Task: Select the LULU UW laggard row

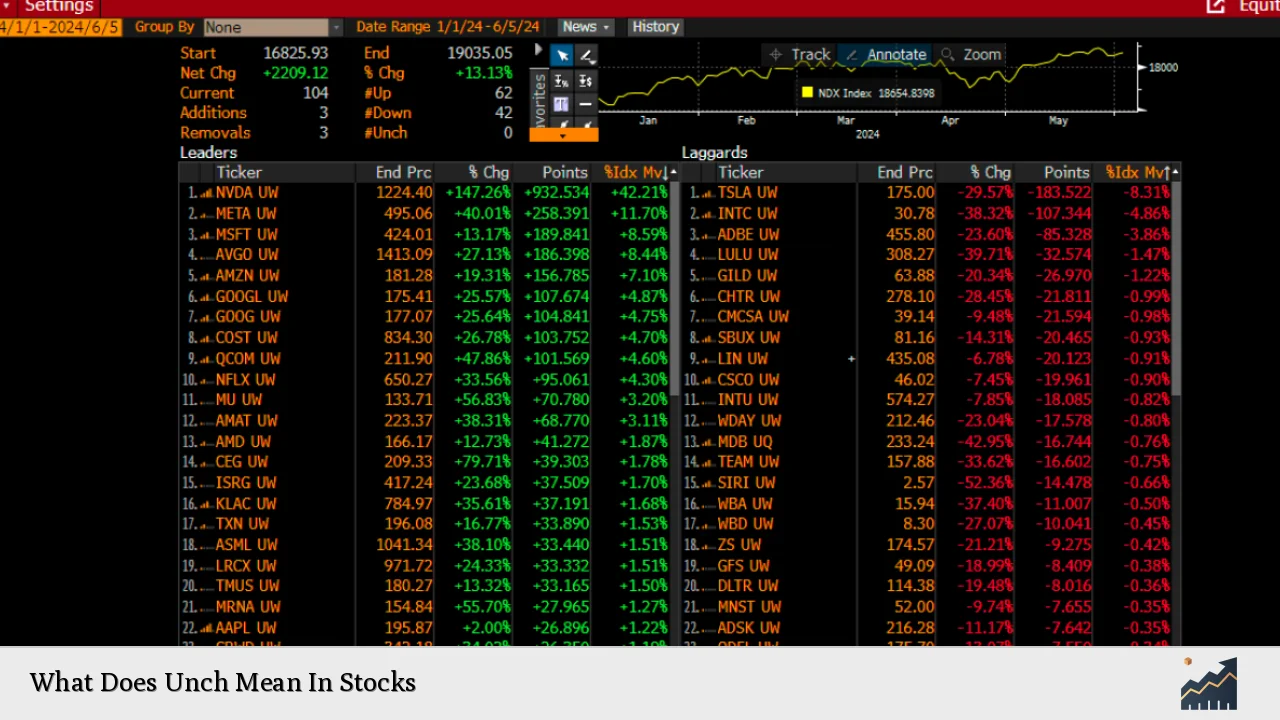Action: 927,255
